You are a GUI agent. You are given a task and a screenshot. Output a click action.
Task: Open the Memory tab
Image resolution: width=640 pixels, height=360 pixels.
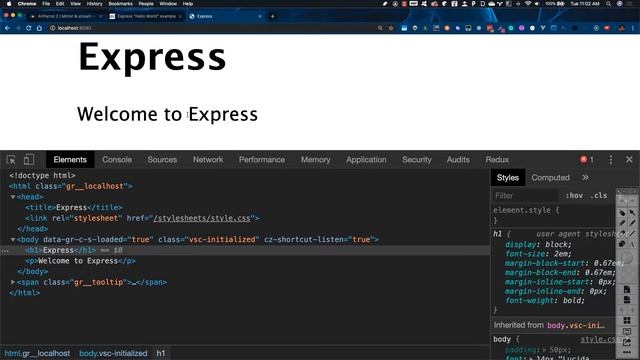pyautogui.click(x=316, y=160)
